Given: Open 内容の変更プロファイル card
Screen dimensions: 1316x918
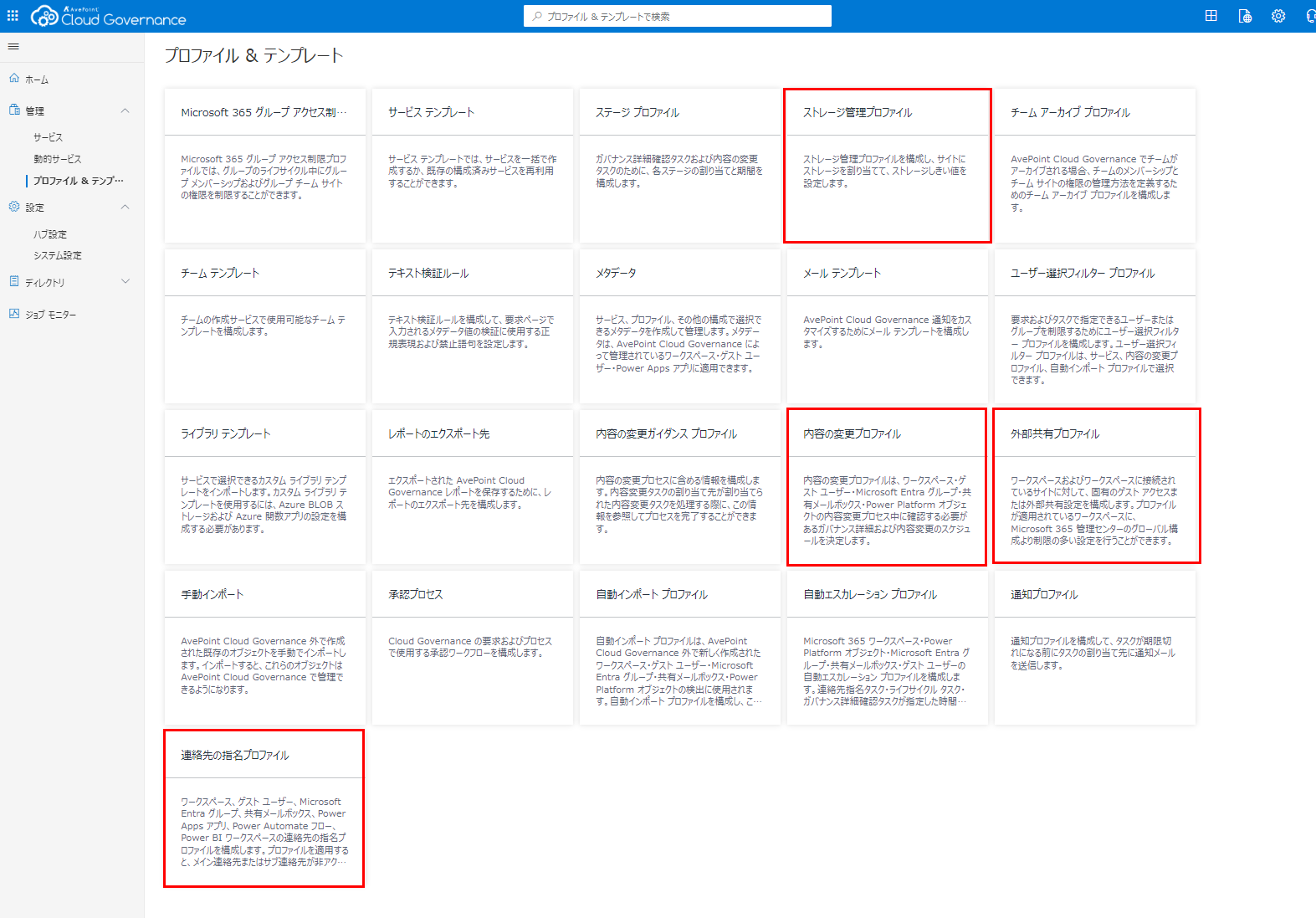Looking at the screenshot, I should tap(887, 487).
